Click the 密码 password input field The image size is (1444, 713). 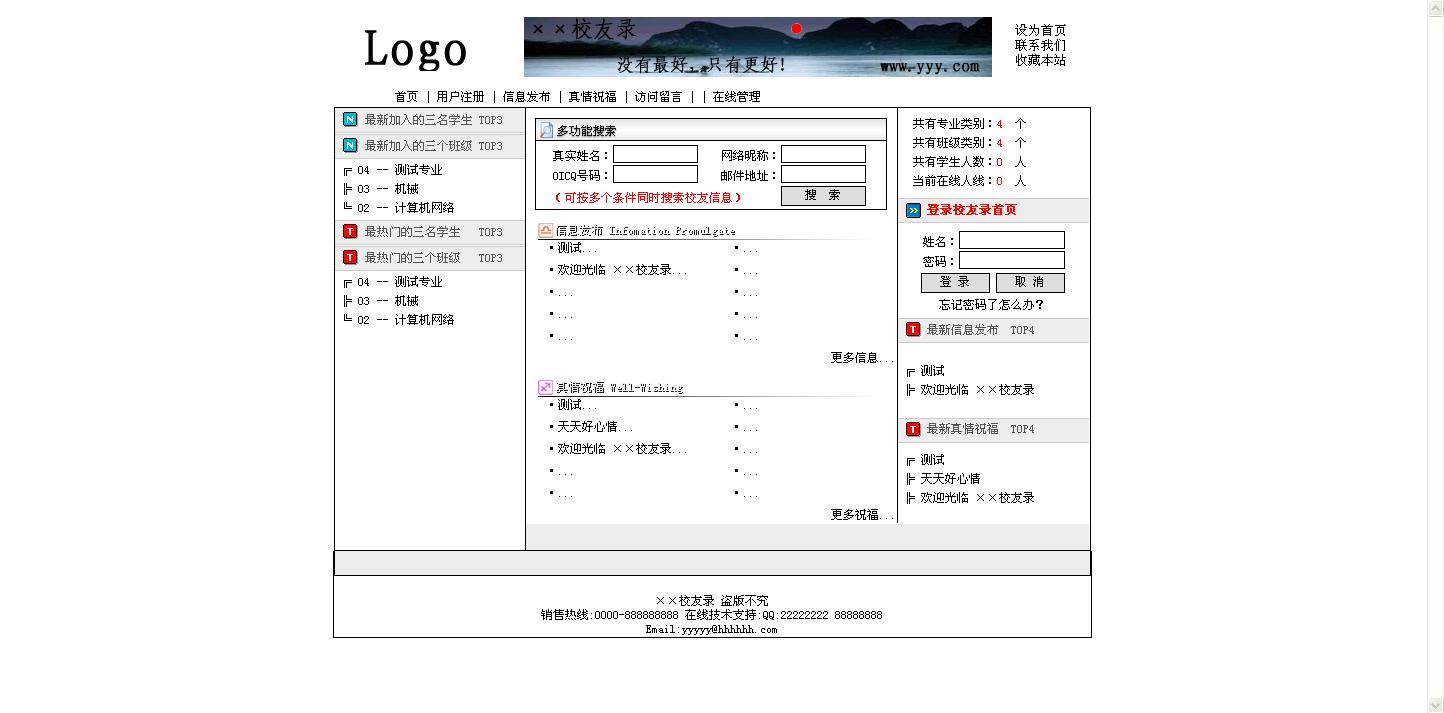[1012, 261]
